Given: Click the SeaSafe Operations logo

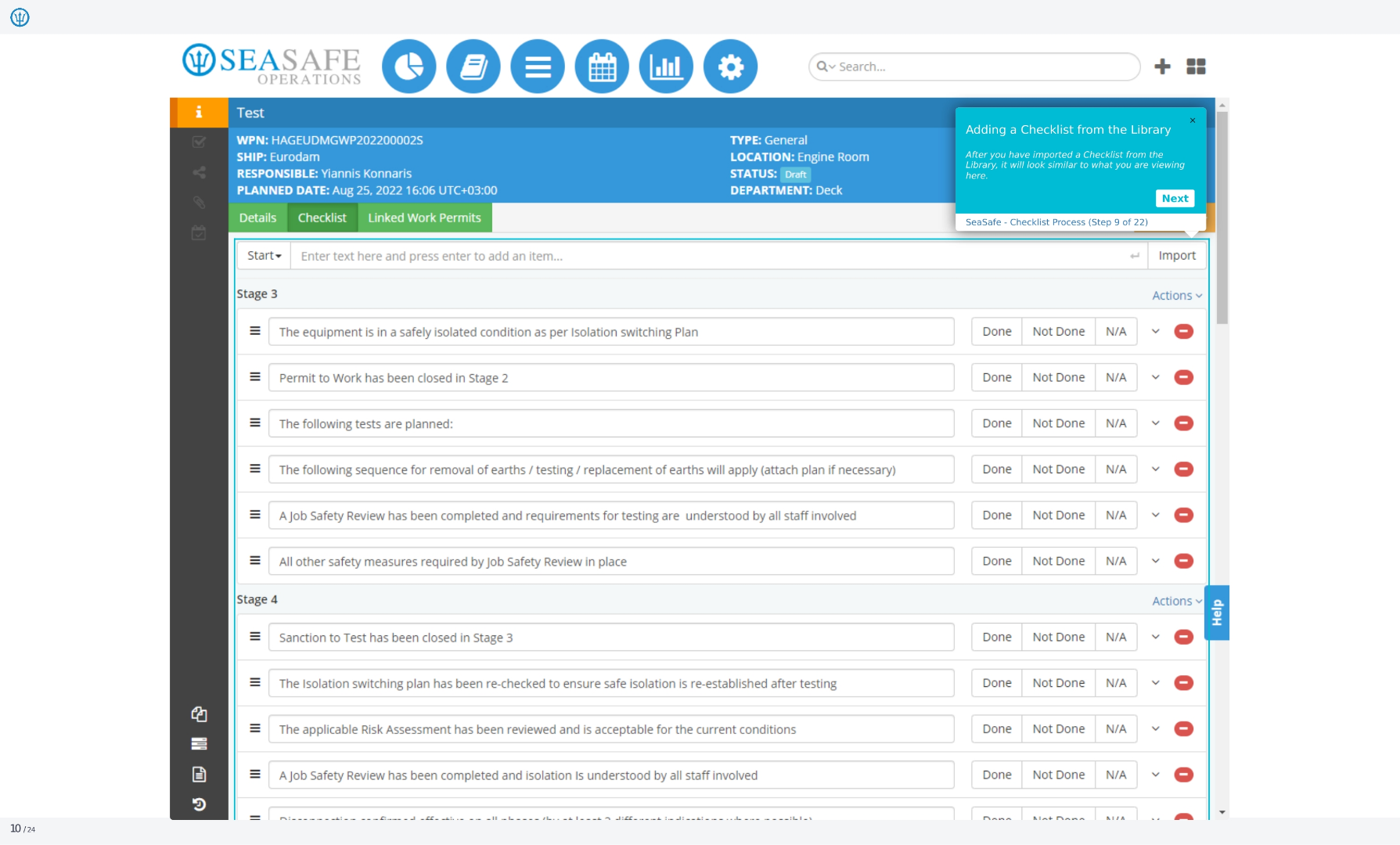Looking at the screenshot, I should click(x=272, y=63).
